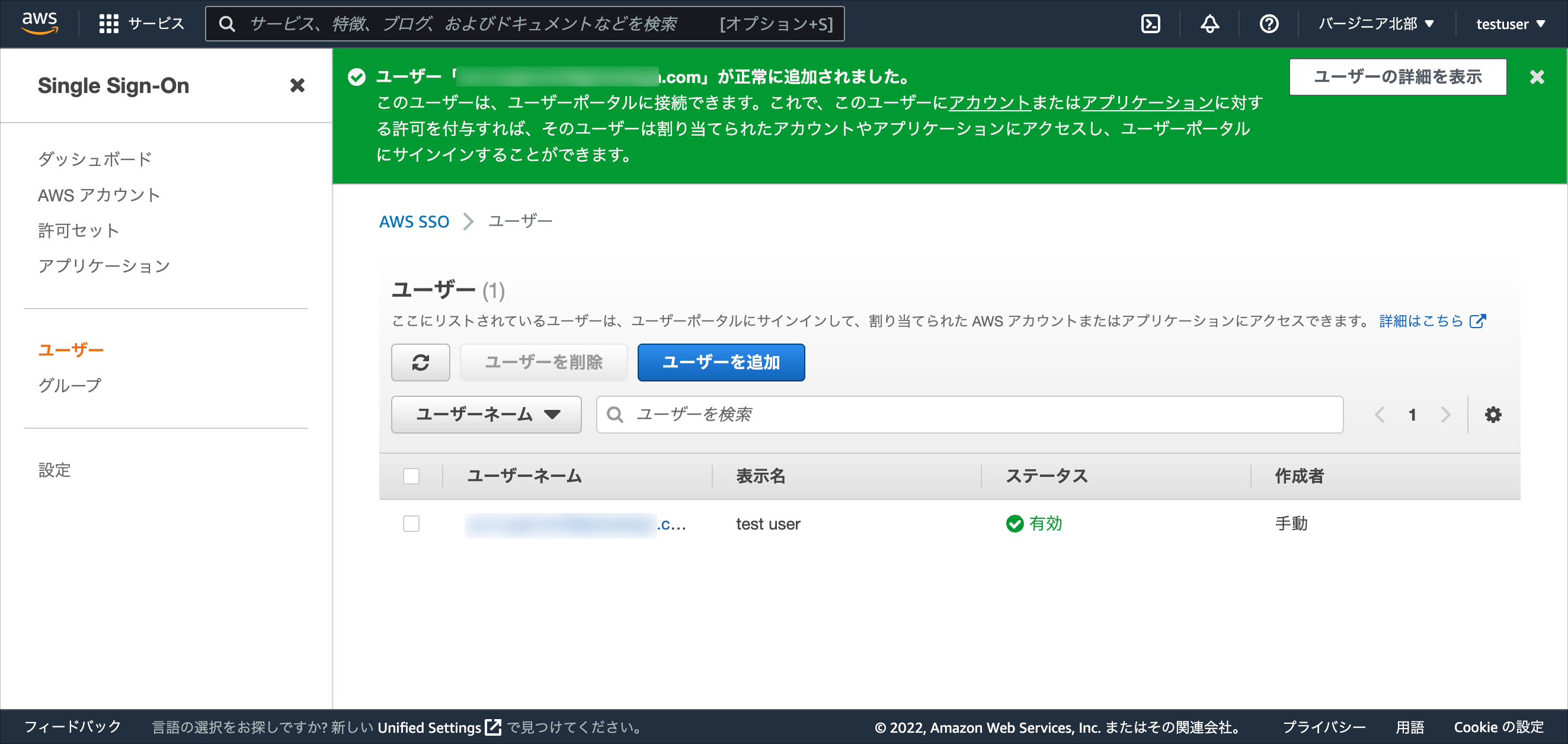Check the test user row checkbox
The height and width of the screenshot is (744, 1568).
(x=411, y=523)
